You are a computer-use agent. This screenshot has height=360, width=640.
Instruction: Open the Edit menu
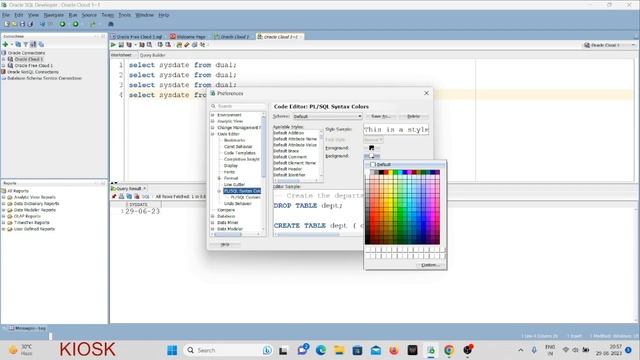[x=19, y=15]
